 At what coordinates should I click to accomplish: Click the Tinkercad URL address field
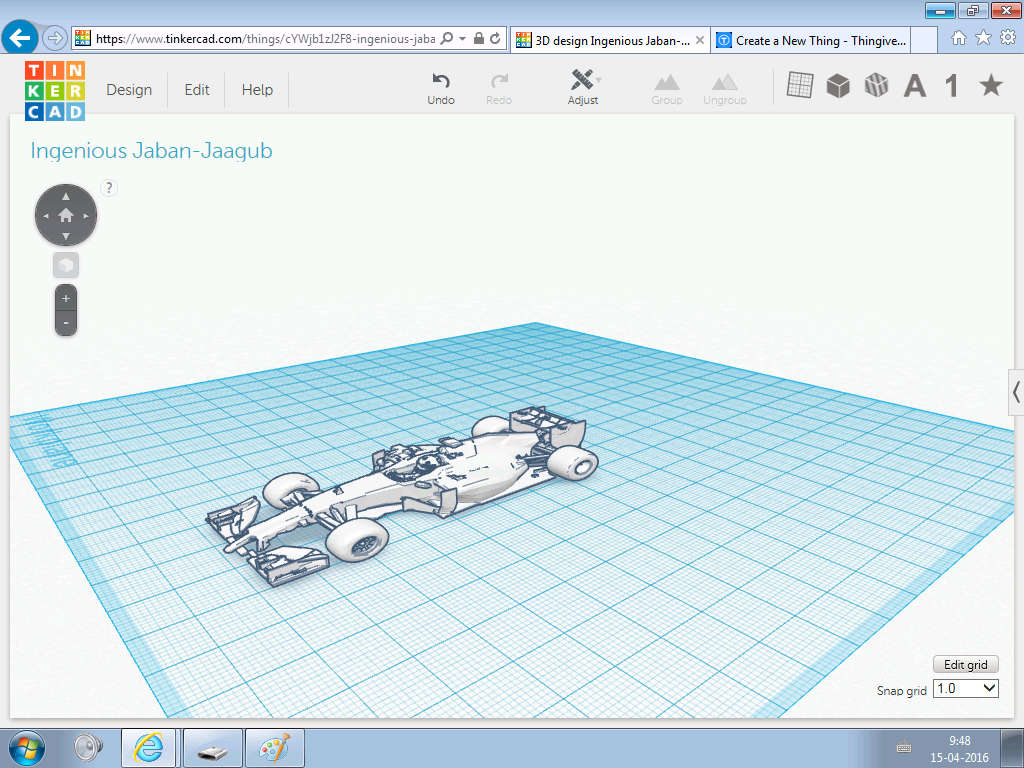pyautogui.click(x=265, y=39)
